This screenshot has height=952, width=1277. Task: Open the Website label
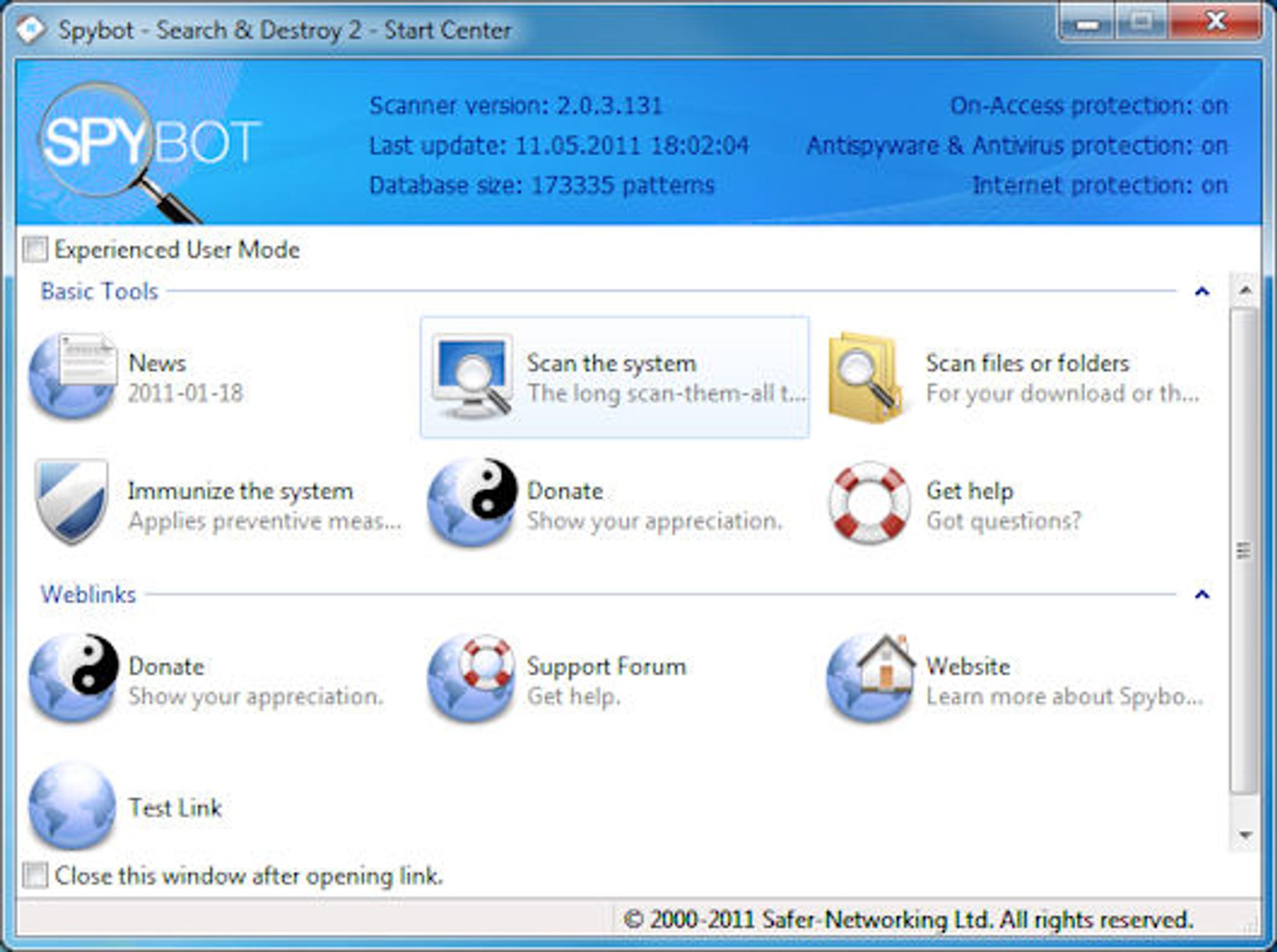968,667
